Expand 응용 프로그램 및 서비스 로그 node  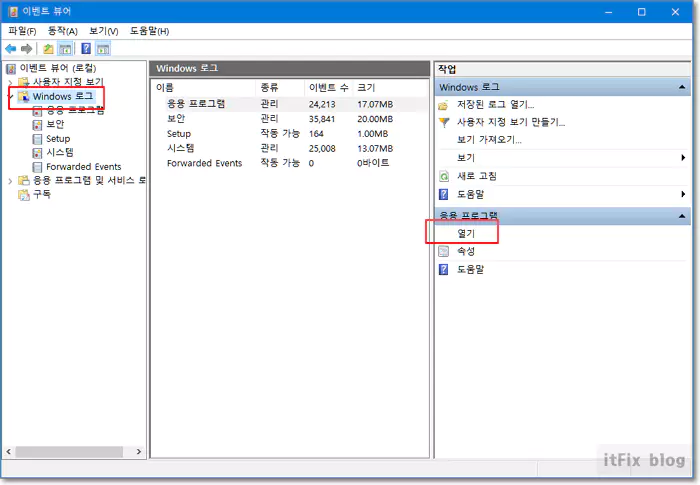[10, 181]
